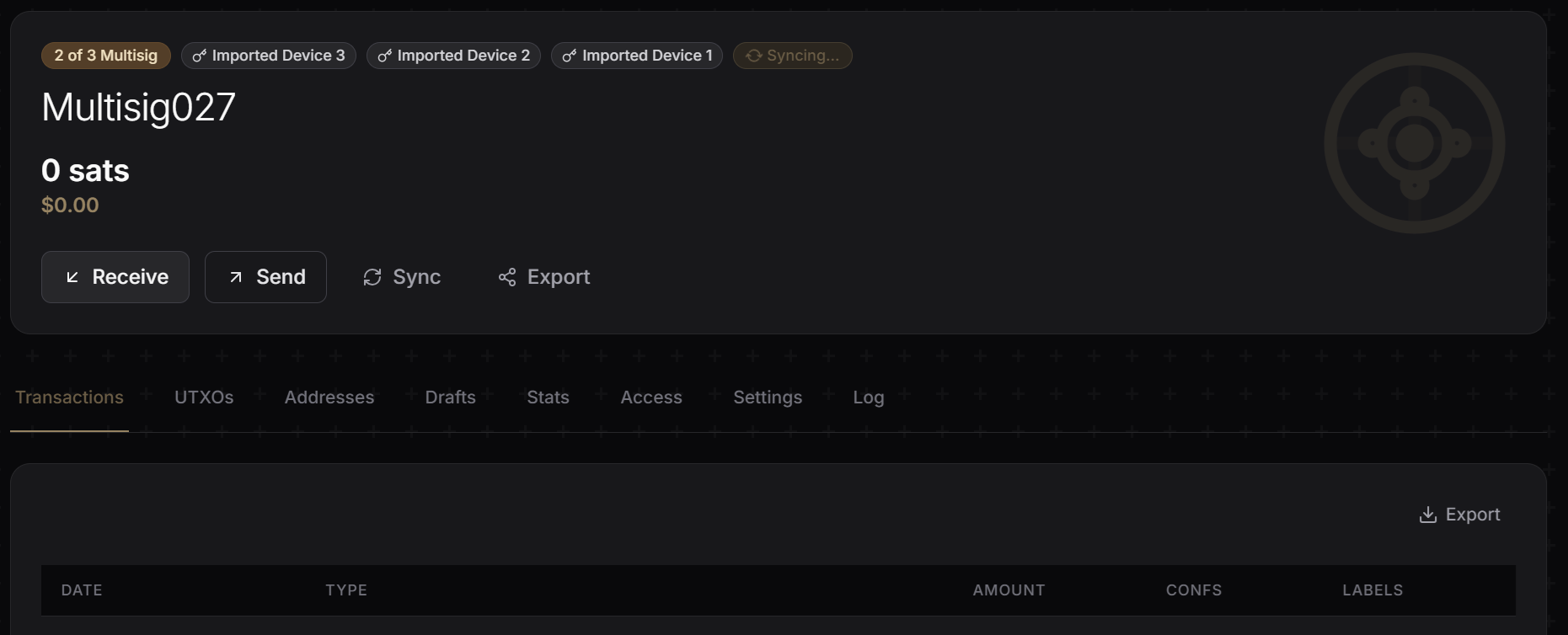The height and width of the screenshot is (635, 1568).
Task: Click the spinning sync icon in Syncing badge
Action: click(x=753, y=56)
